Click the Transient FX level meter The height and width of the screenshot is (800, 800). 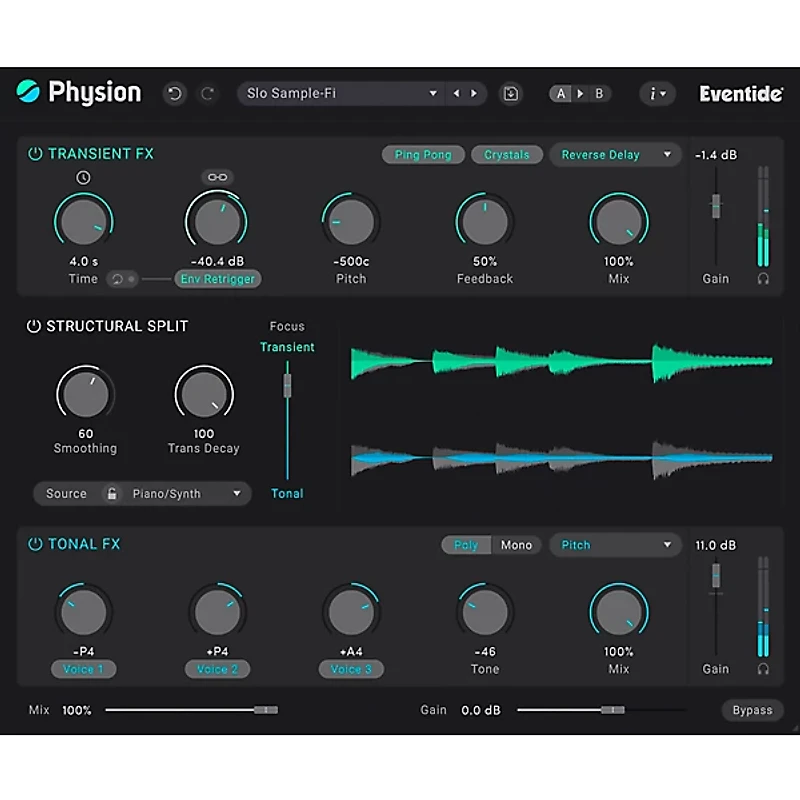763,216
